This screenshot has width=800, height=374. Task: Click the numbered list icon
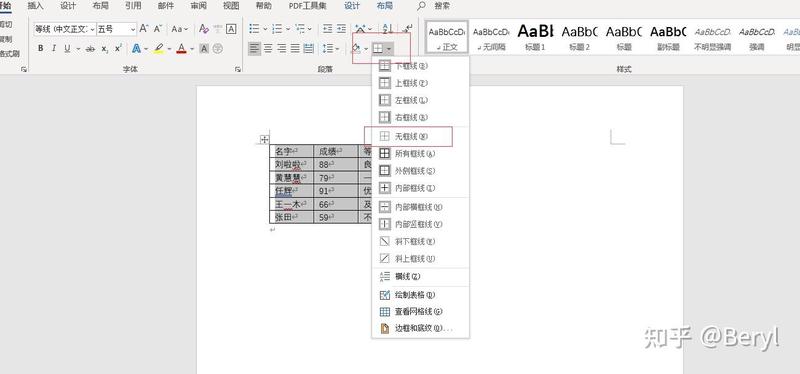click(277, 29)
